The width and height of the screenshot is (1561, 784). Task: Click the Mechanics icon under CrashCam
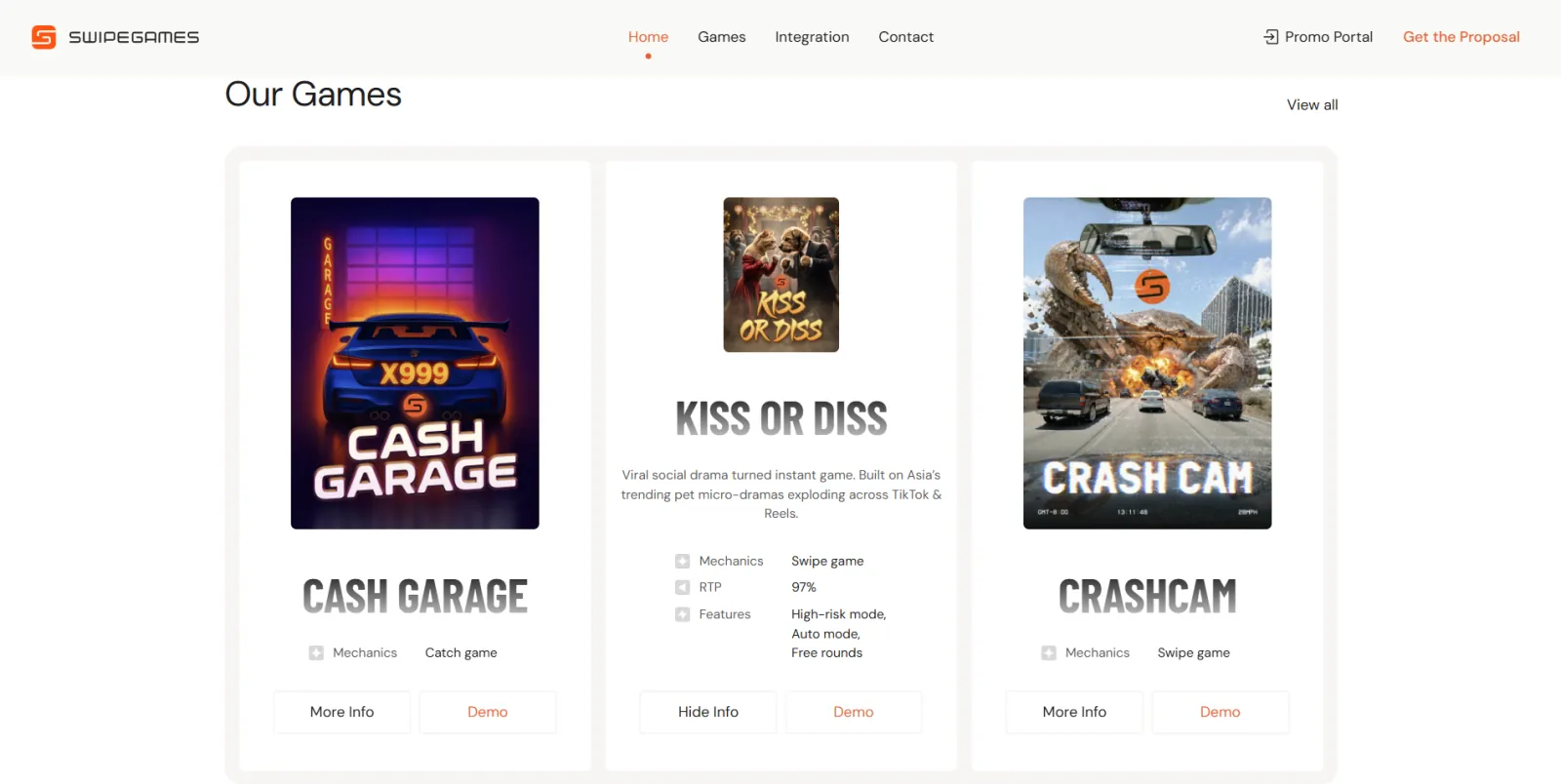(1049, 653)
